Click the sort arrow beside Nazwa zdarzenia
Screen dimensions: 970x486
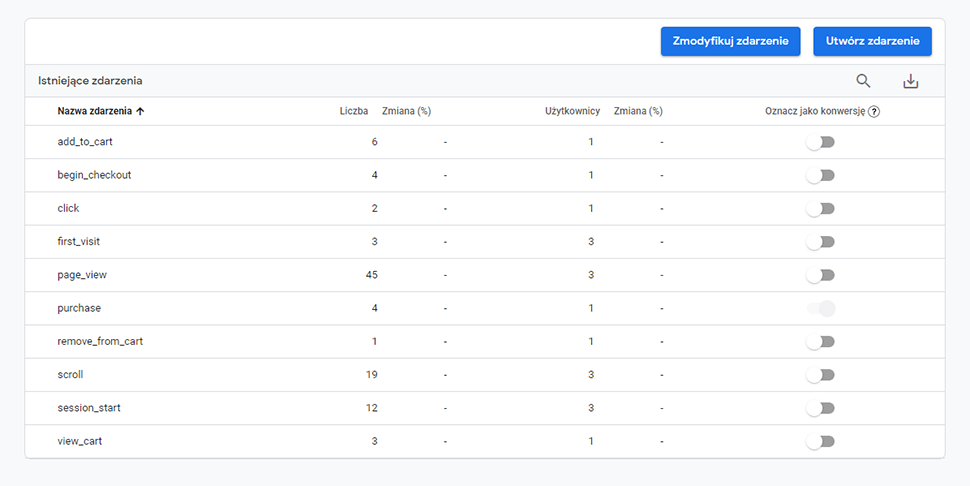click(140, 111)
